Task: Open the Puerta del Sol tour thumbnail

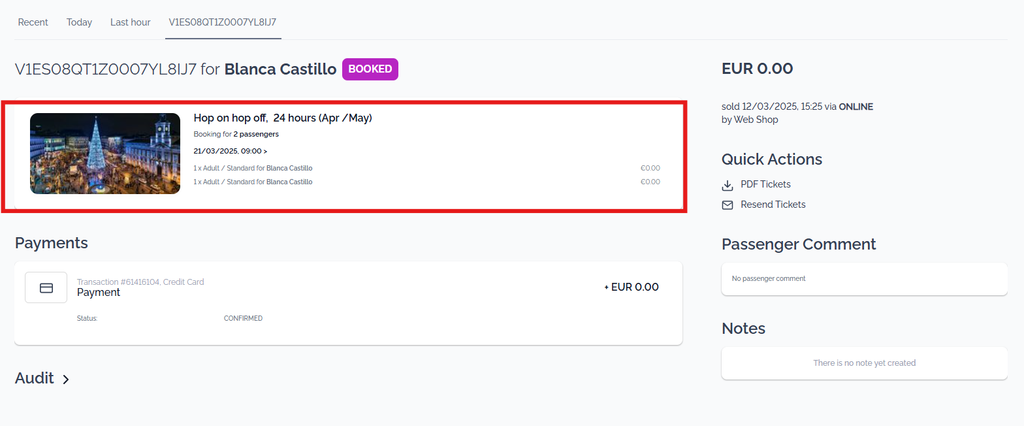Action: [105, 154]
